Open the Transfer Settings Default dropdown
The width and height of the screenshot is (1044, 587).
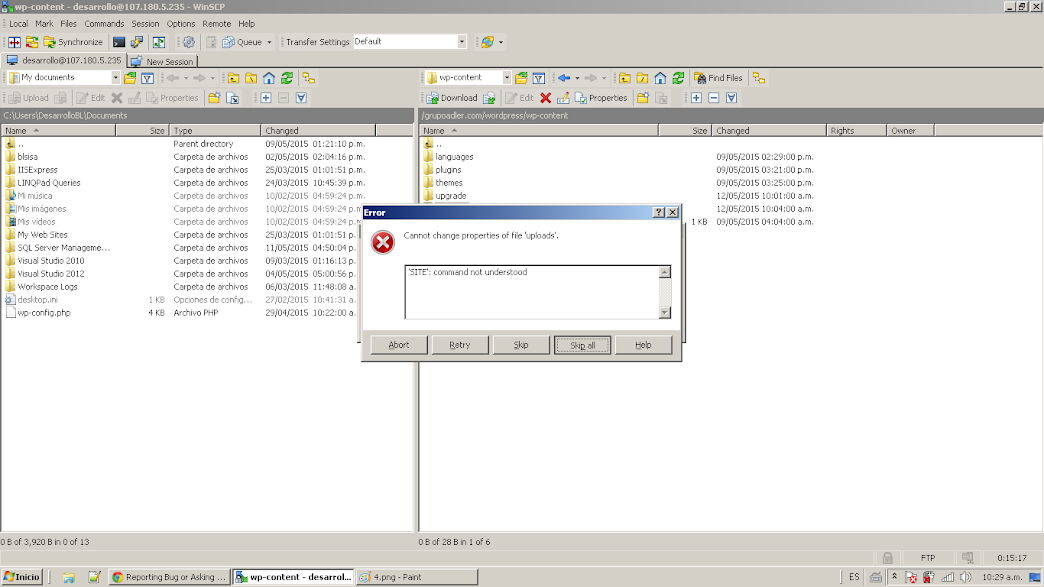coord(462,42)
